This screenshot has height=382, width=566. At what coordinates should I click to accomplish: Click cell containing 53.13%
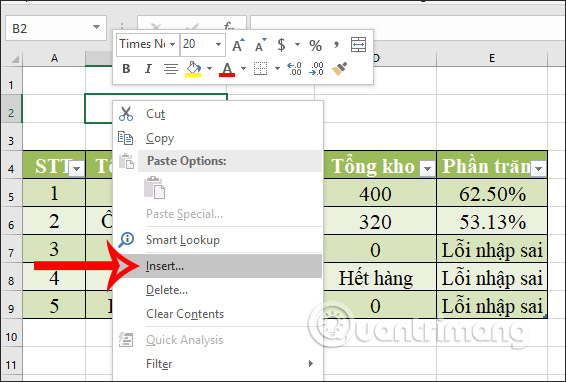pyautogui.click(x=492, y=221)
